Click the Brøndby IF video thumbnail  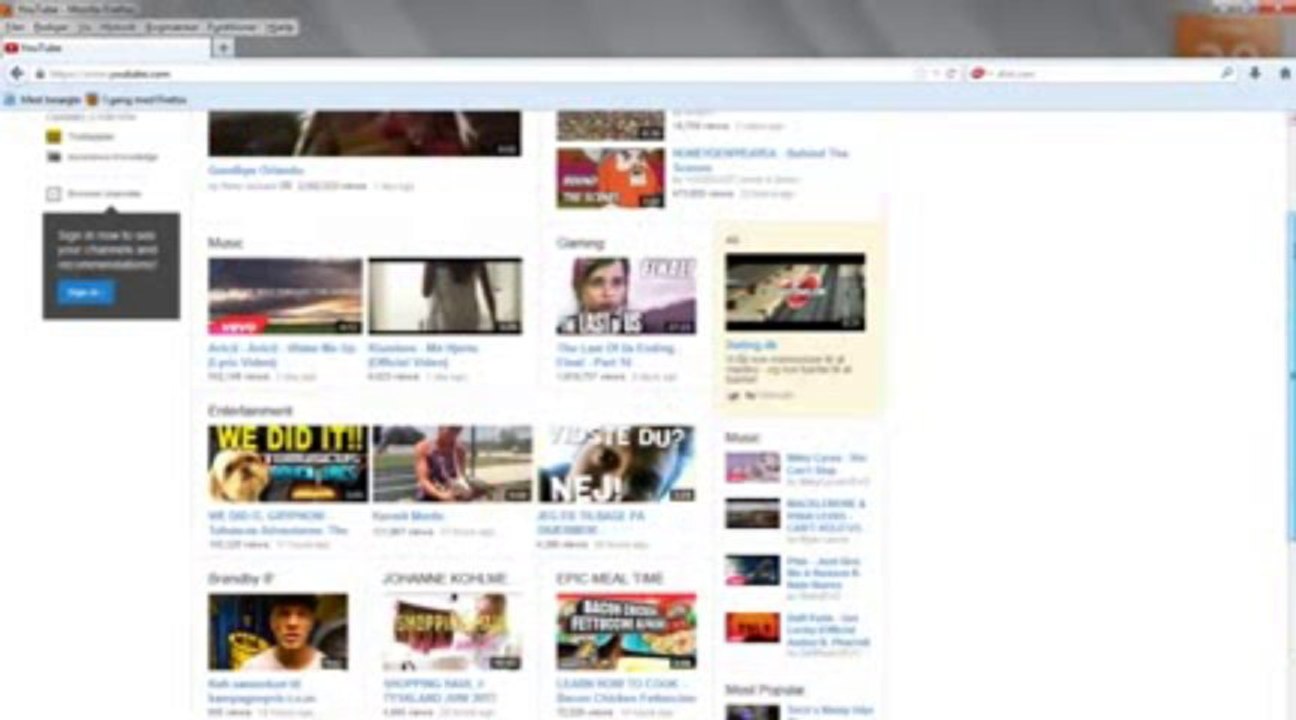coord(278,632)
